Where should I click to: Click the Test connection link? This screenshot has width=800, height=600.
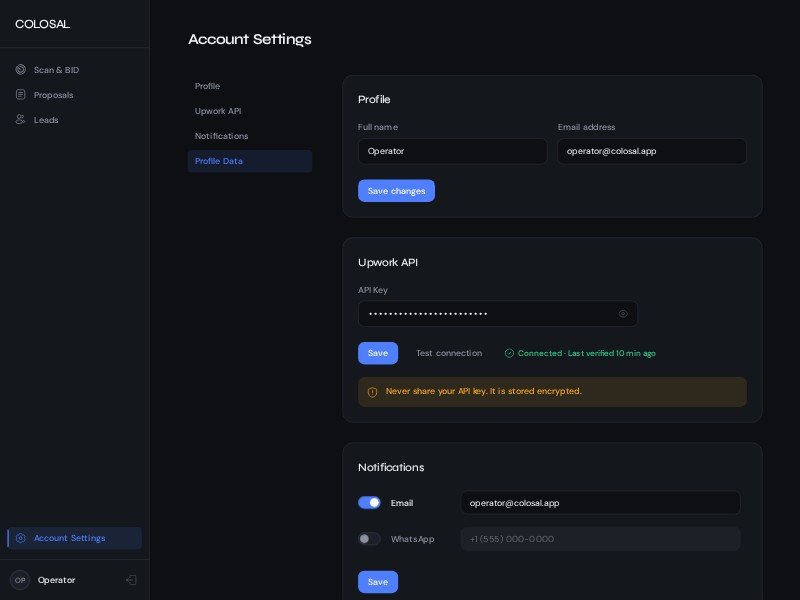[449, 353]
